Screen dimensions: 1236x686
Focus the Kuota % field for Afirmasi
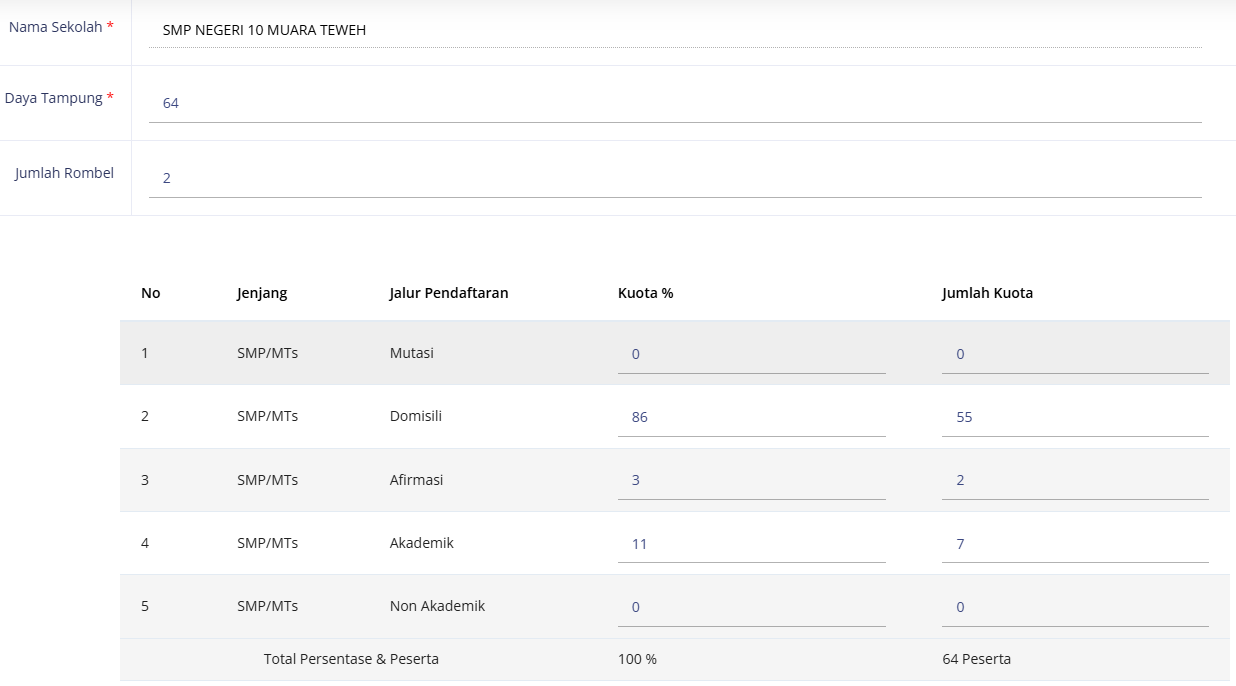pyautogui.click(x=751, y=480)
